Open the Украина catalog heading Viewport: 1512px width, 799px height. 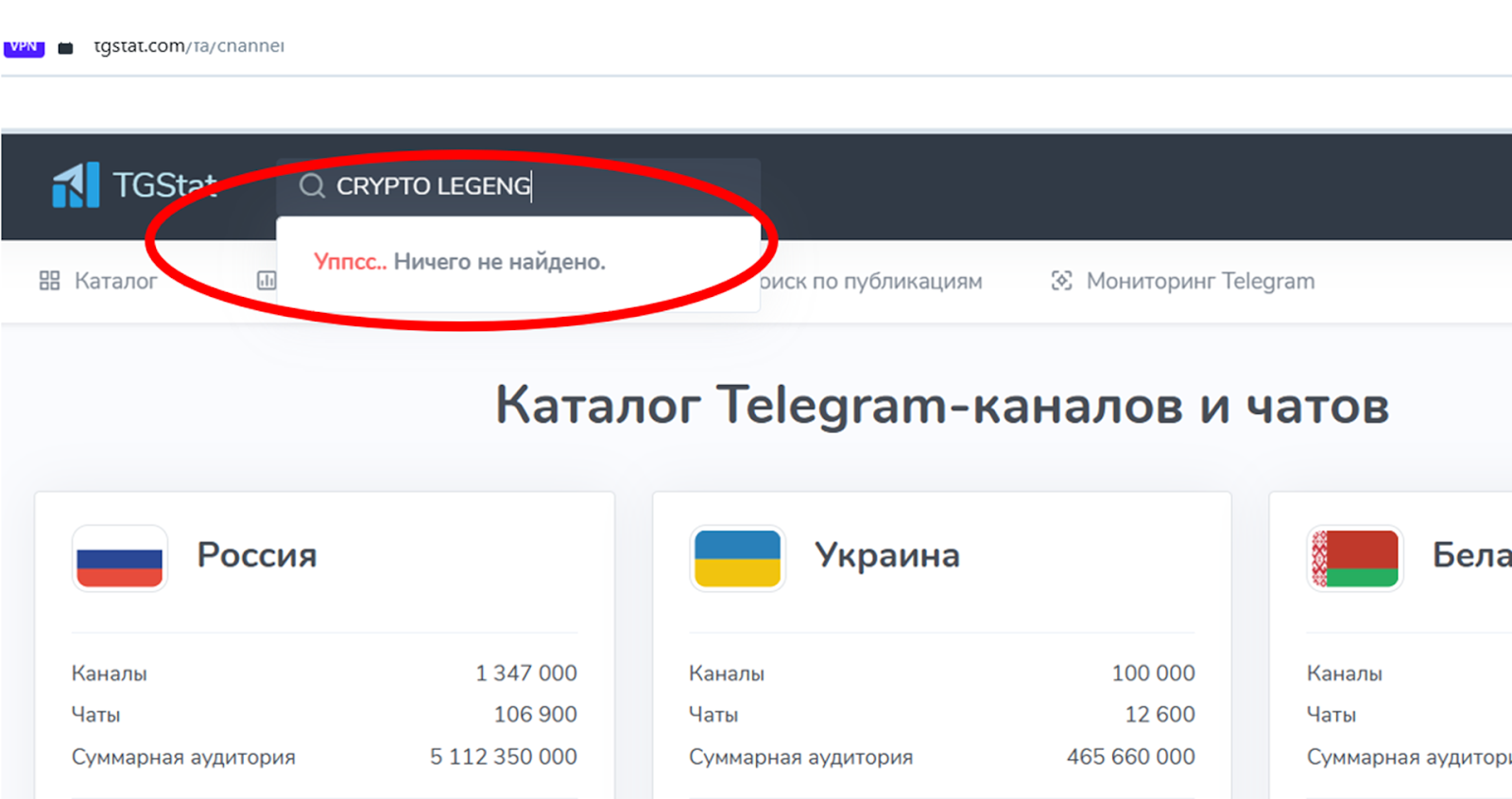point(887,555)
